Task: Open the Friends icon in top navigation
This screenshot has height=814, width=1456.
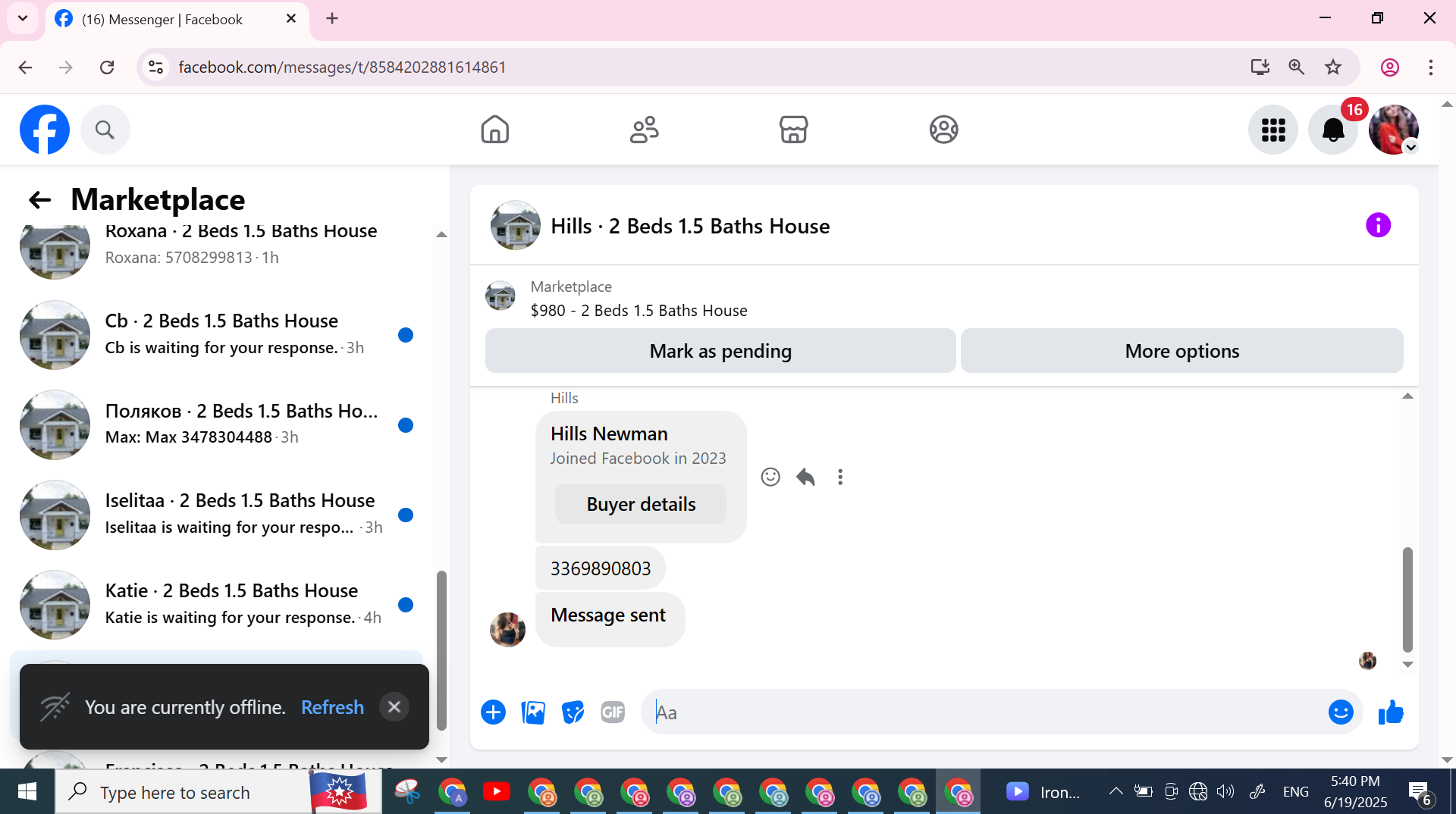Action: tap(645, 130)
